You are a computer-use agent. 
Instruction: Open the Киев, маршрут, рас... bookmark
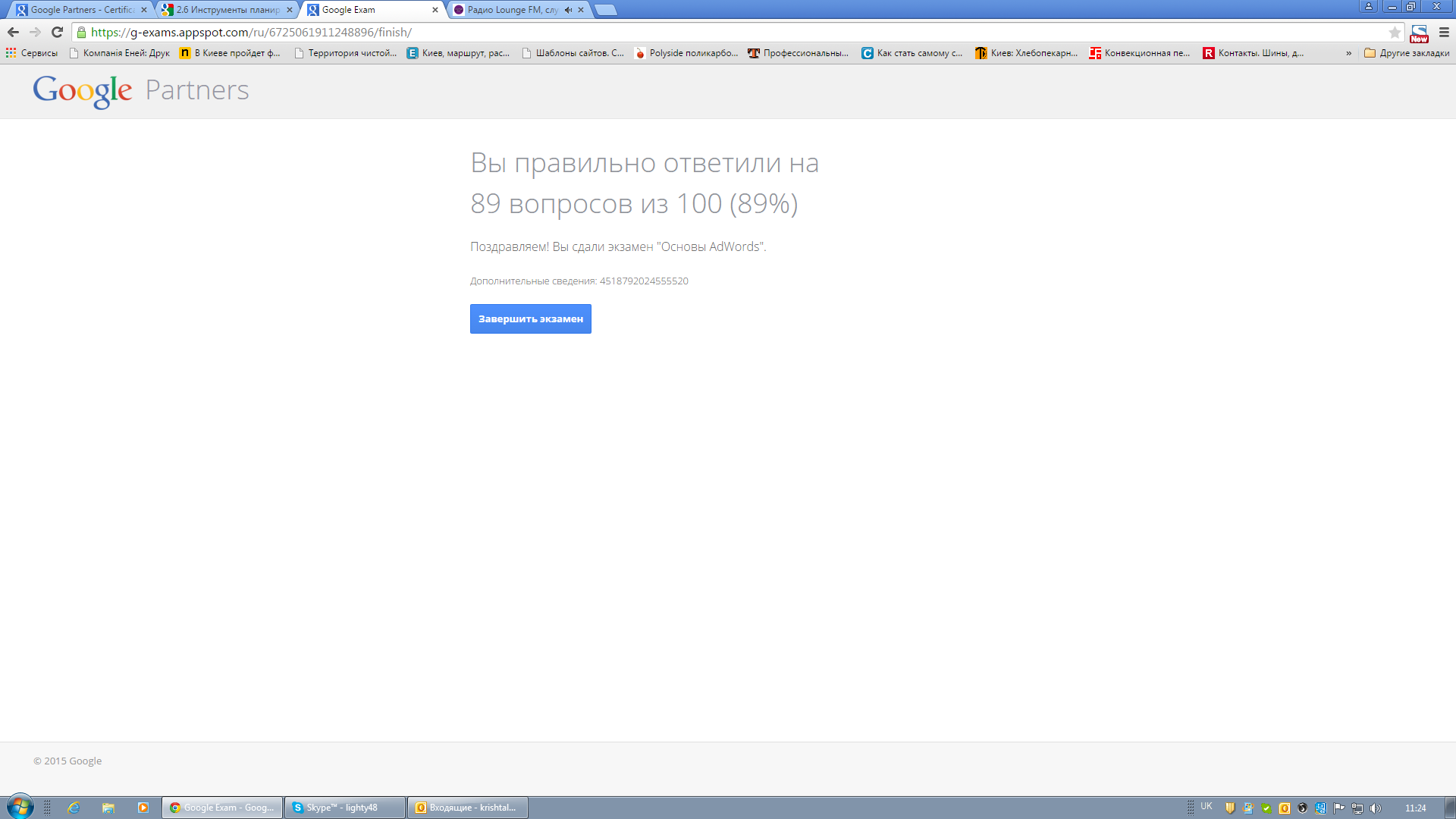(459, 53)
